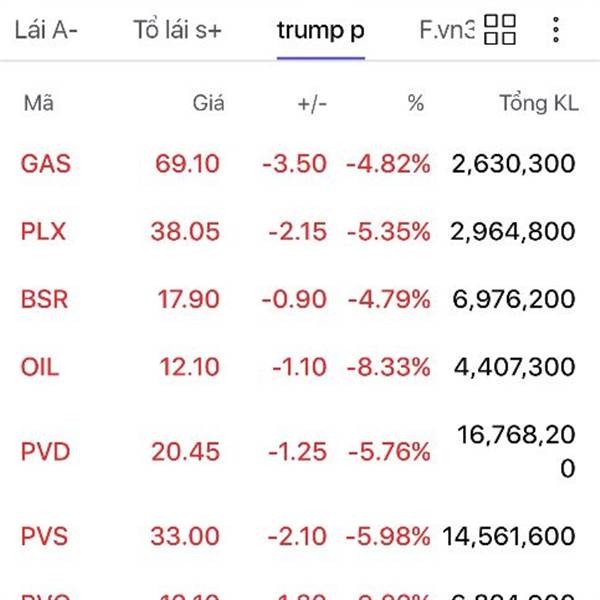This screenshot has width=600, height=600.
Task: Switch to the Lái A- watchlist tab
Action: (46, 30)
